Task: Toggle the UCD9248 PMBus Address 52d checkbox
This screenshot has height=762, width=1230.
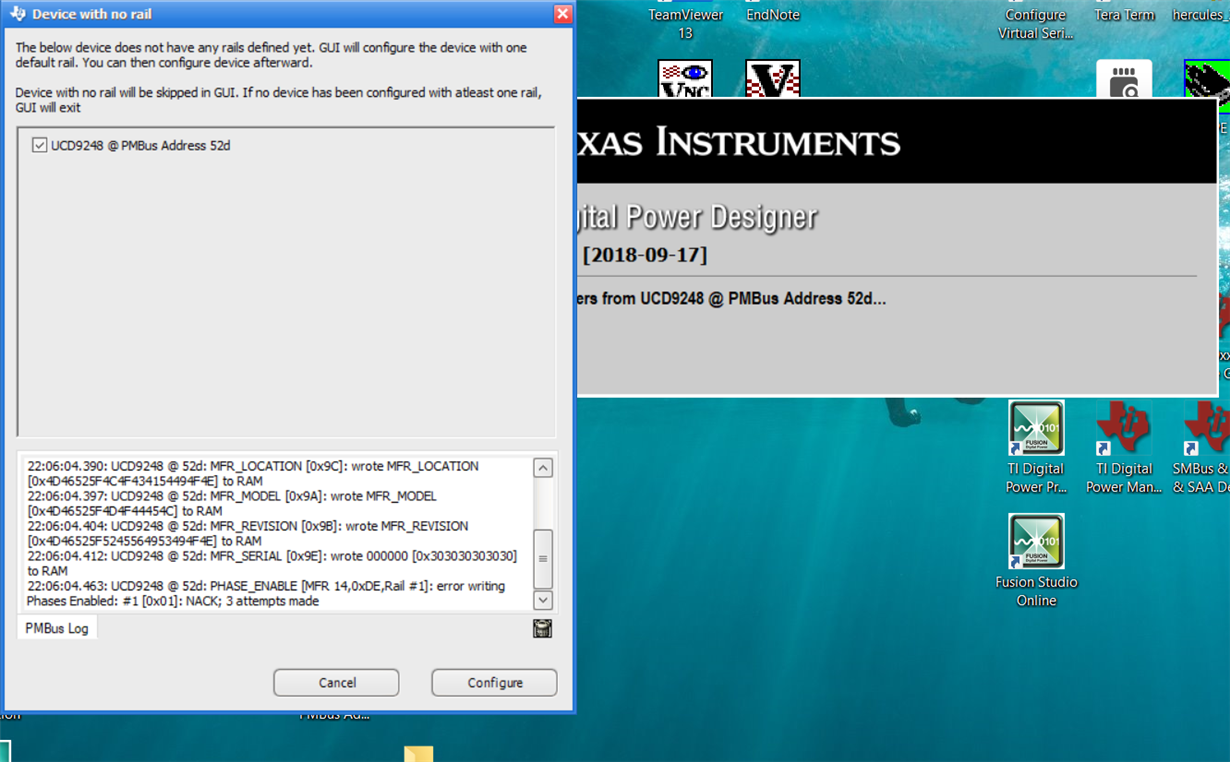Action: pos(39,145)
